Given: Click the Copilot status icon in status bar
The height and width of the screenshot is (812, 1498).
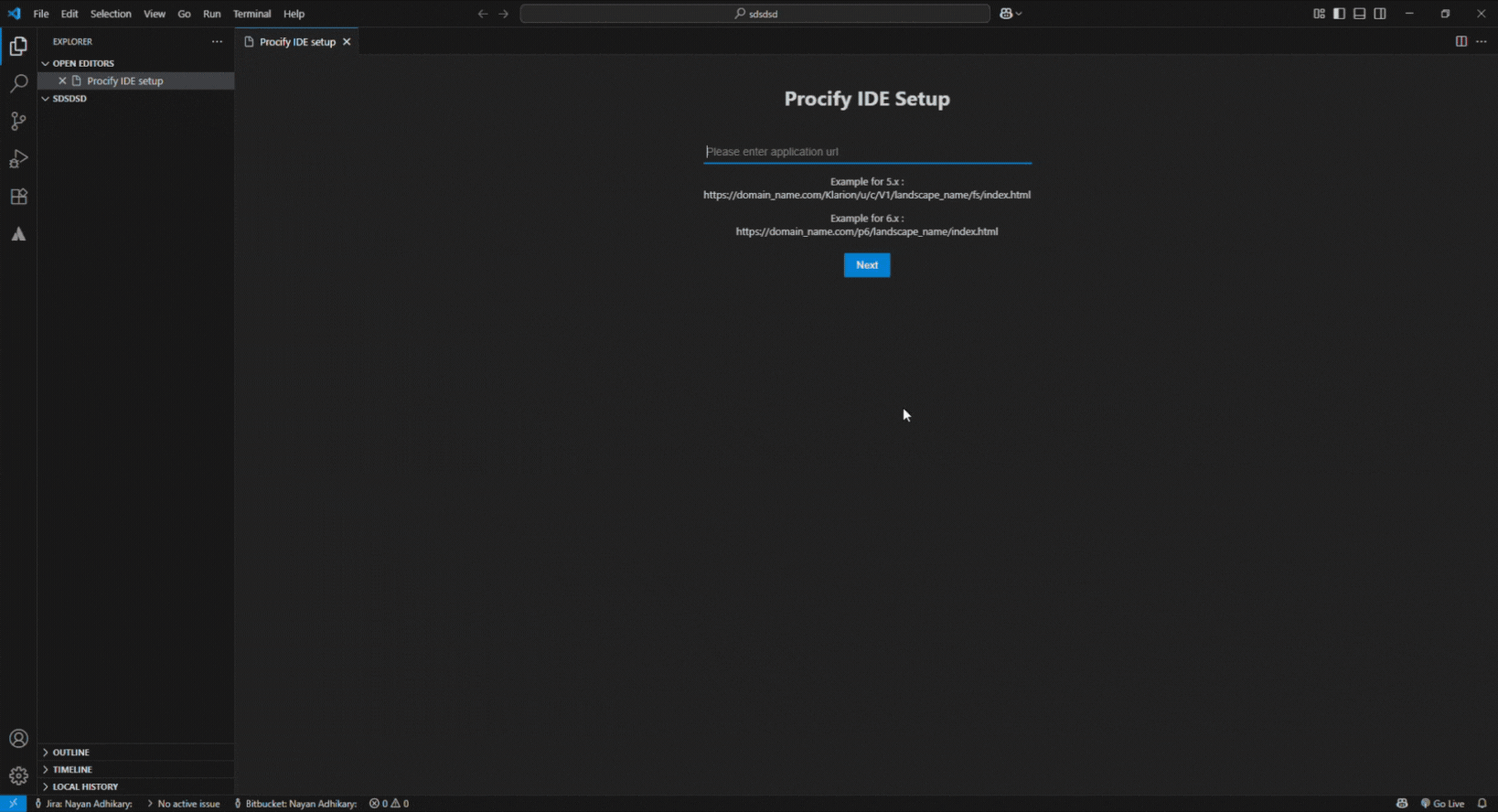Looking at the screenshot, I should (x=1402, y=804).
